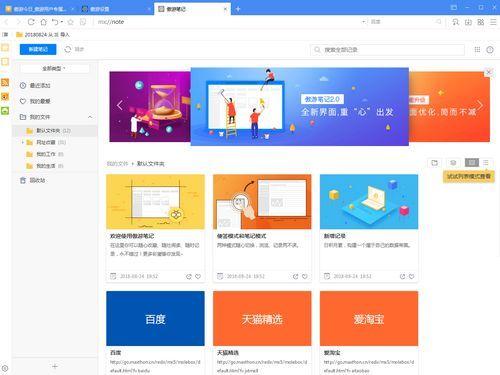Viewport: 500px width, 375px height.
Task: Click the stacked layers icon beside view modes
Action: tap(453, 163)
